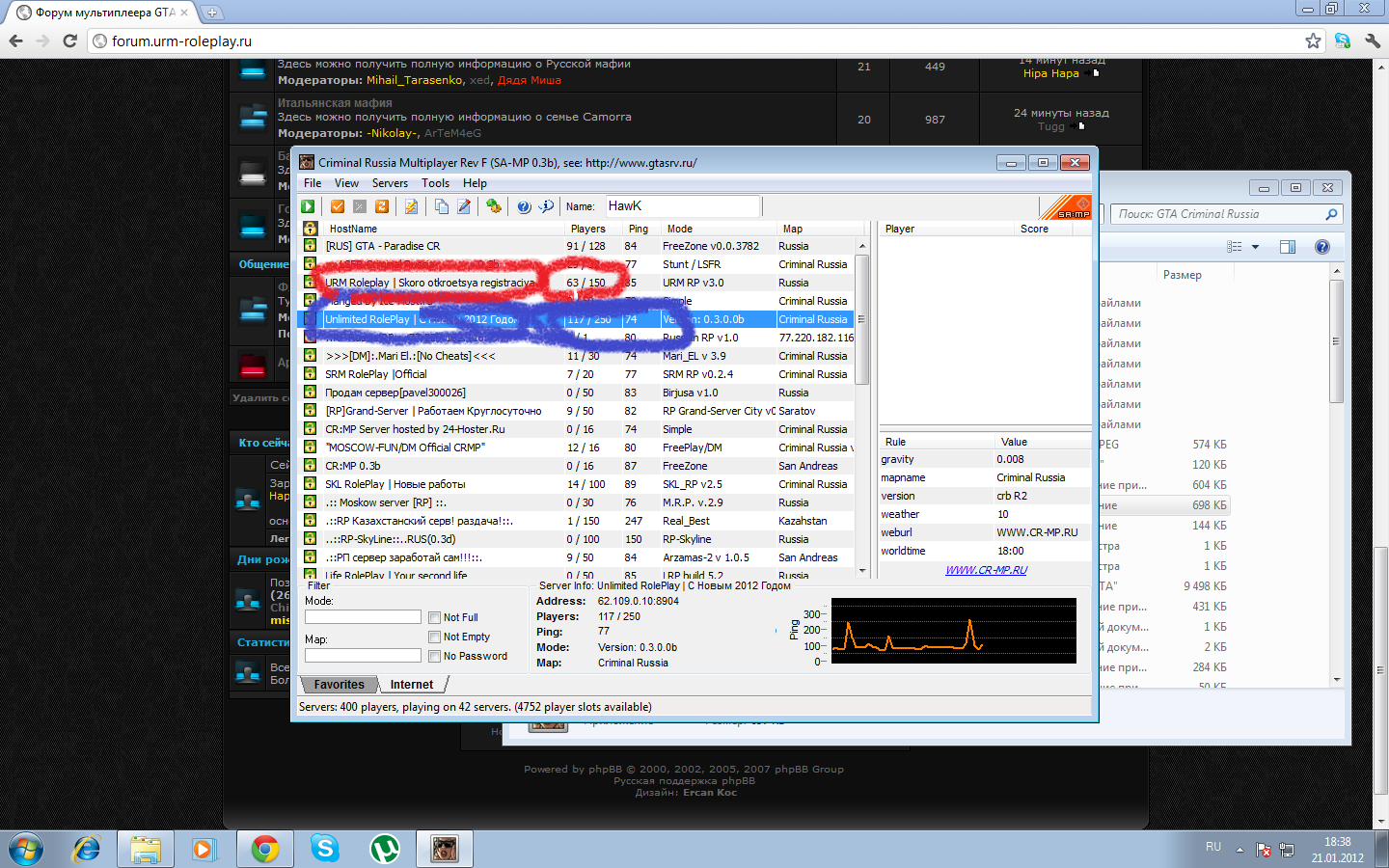Sort server list by Ping column
Screen dimensions: 1389x868
coord(639,230)
